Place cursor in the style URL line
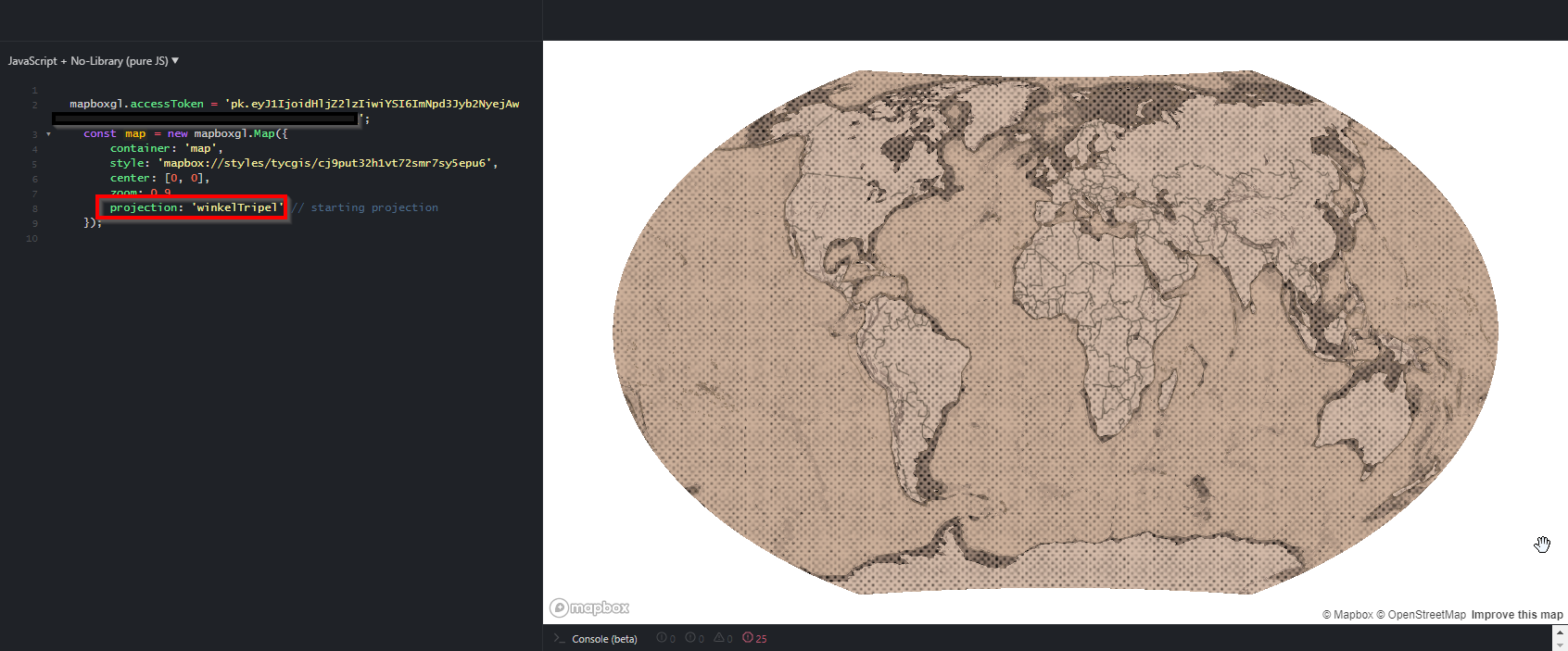Screen dimensions: 1568x651 coord(304,163)
